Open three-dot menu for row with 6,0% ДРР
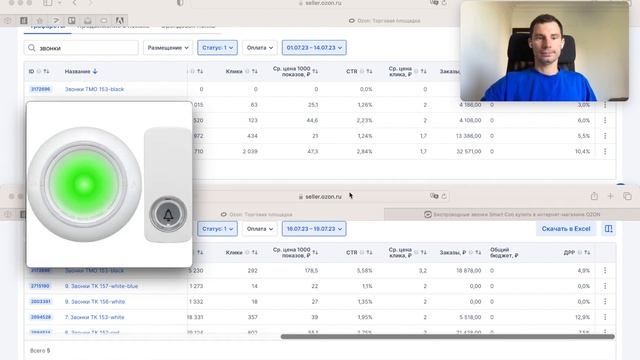The image size is (640, 360). [605, 120]
